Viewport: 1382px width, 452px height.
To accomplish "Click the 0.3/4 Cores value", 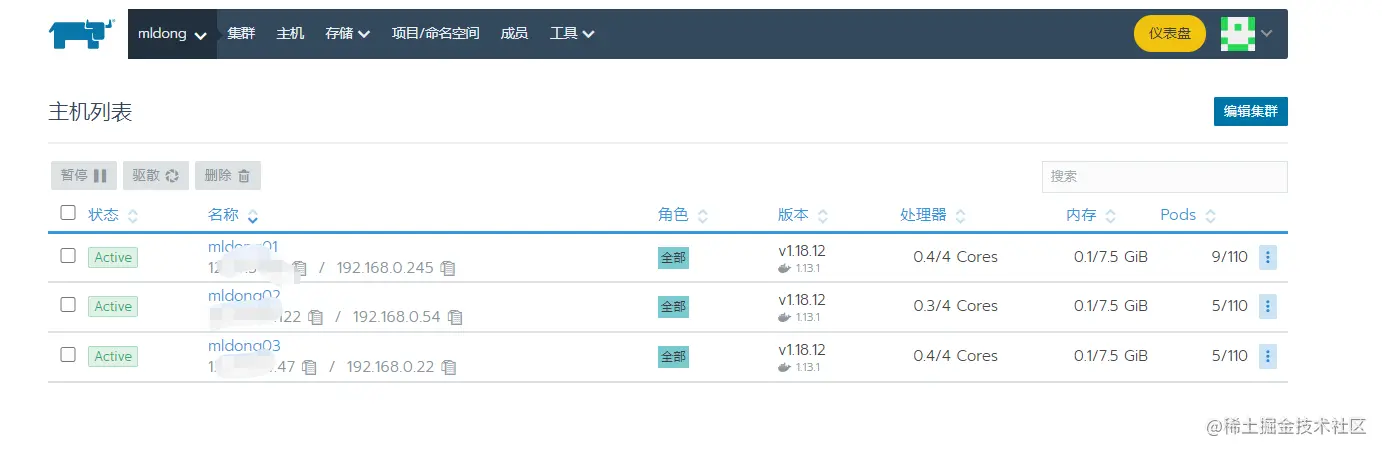I will click(955, 306).
